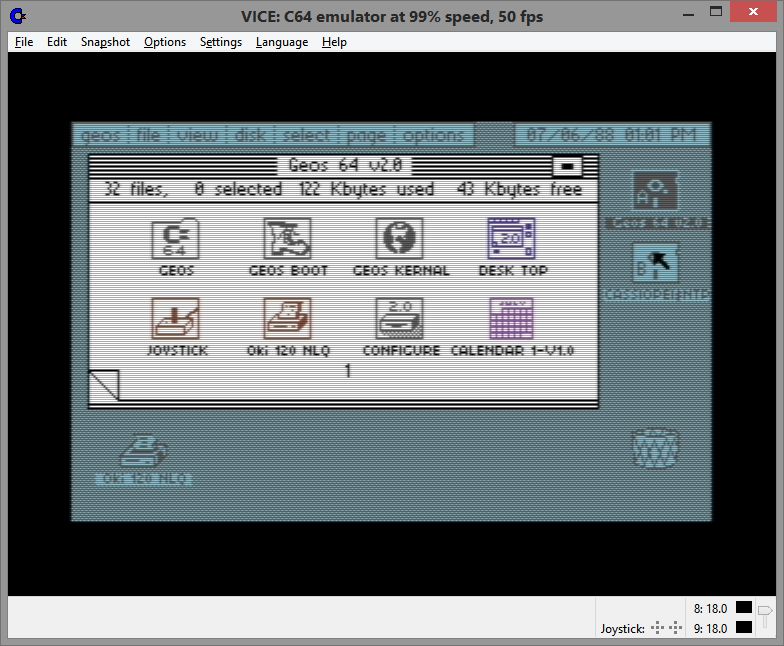Turn the page using the folded corner

[104, 385]
